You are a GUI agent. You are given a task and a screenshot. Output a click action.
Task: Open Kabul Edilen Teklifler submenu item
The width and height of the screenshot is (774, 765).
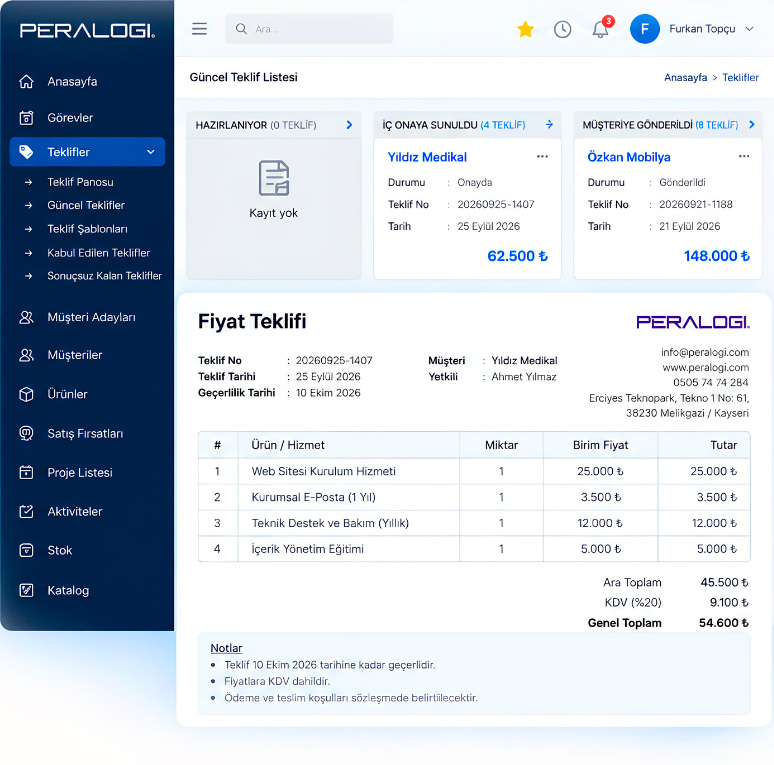coord(99,253)
